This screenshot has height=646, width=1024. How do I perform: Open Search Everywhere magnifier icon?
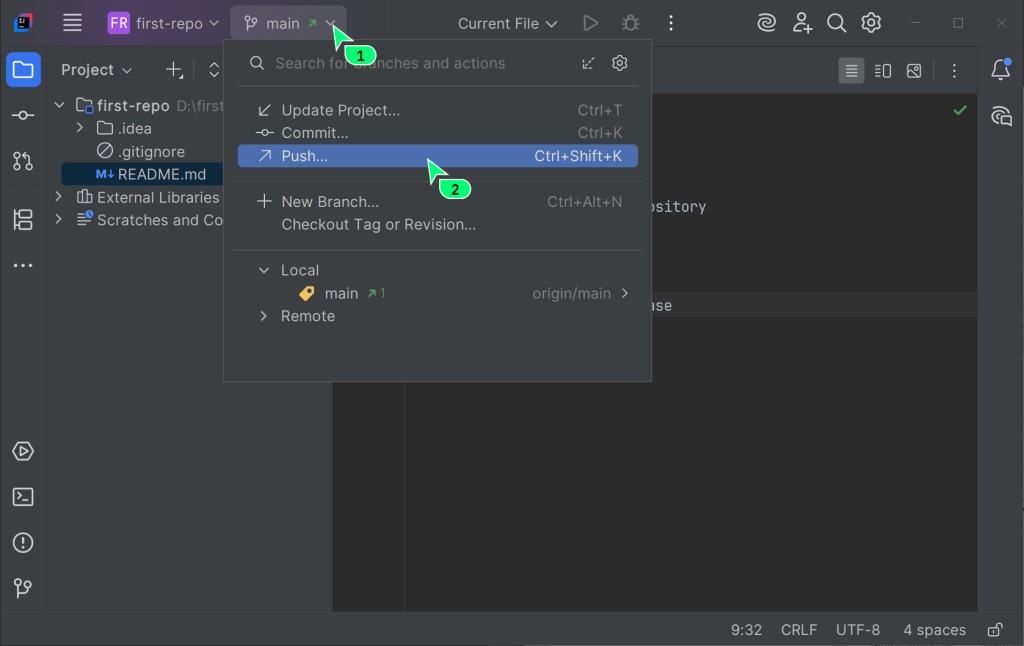click(x=836, y=24)
